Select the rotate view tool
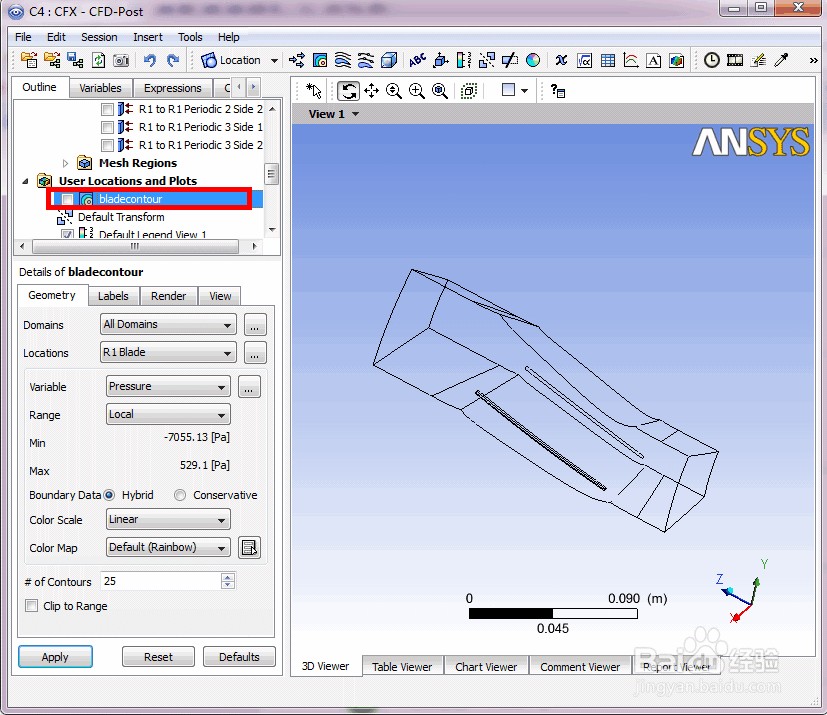Viewport: 827px width, 715px height. (348, 91)
